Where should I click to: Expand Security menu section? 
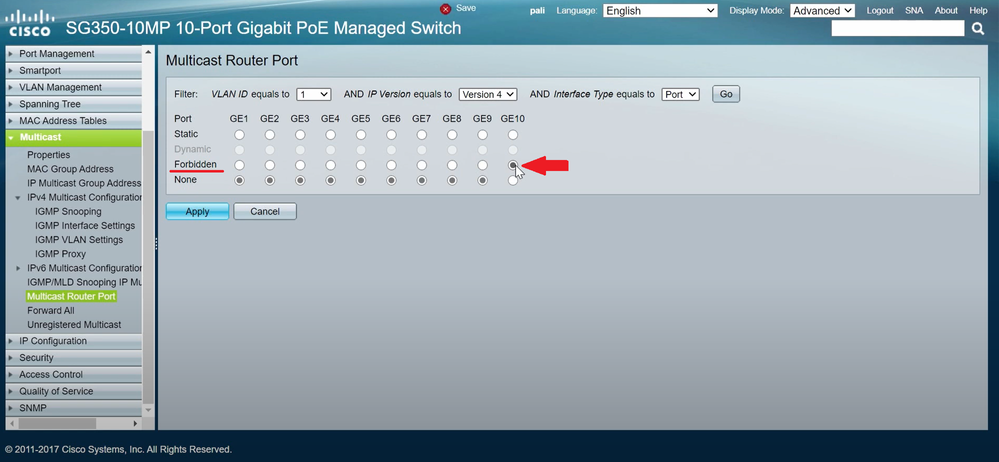click(x=74, y=357)
